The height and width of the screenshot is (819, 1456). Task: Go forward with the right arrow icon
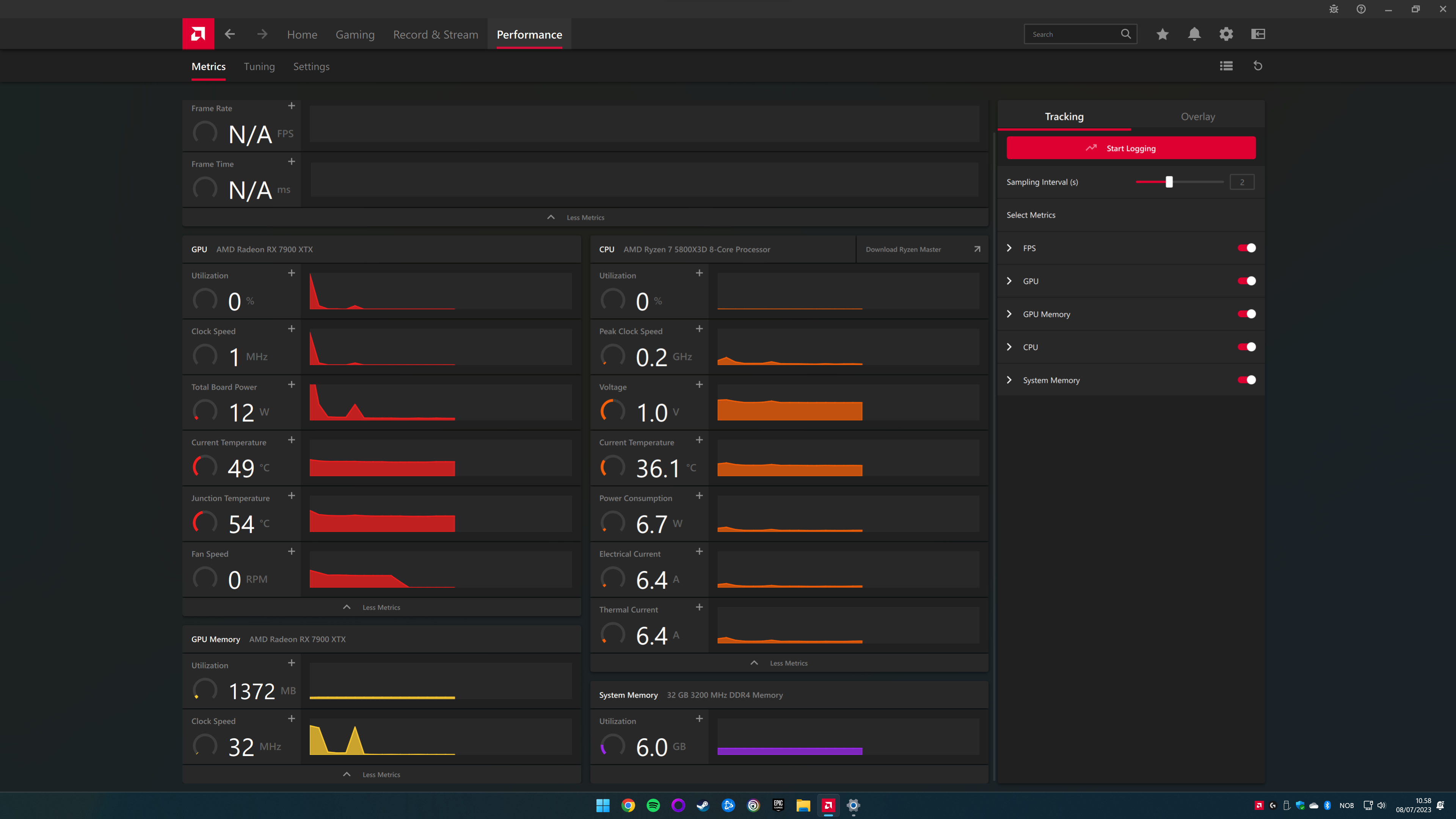coord(262,34)
